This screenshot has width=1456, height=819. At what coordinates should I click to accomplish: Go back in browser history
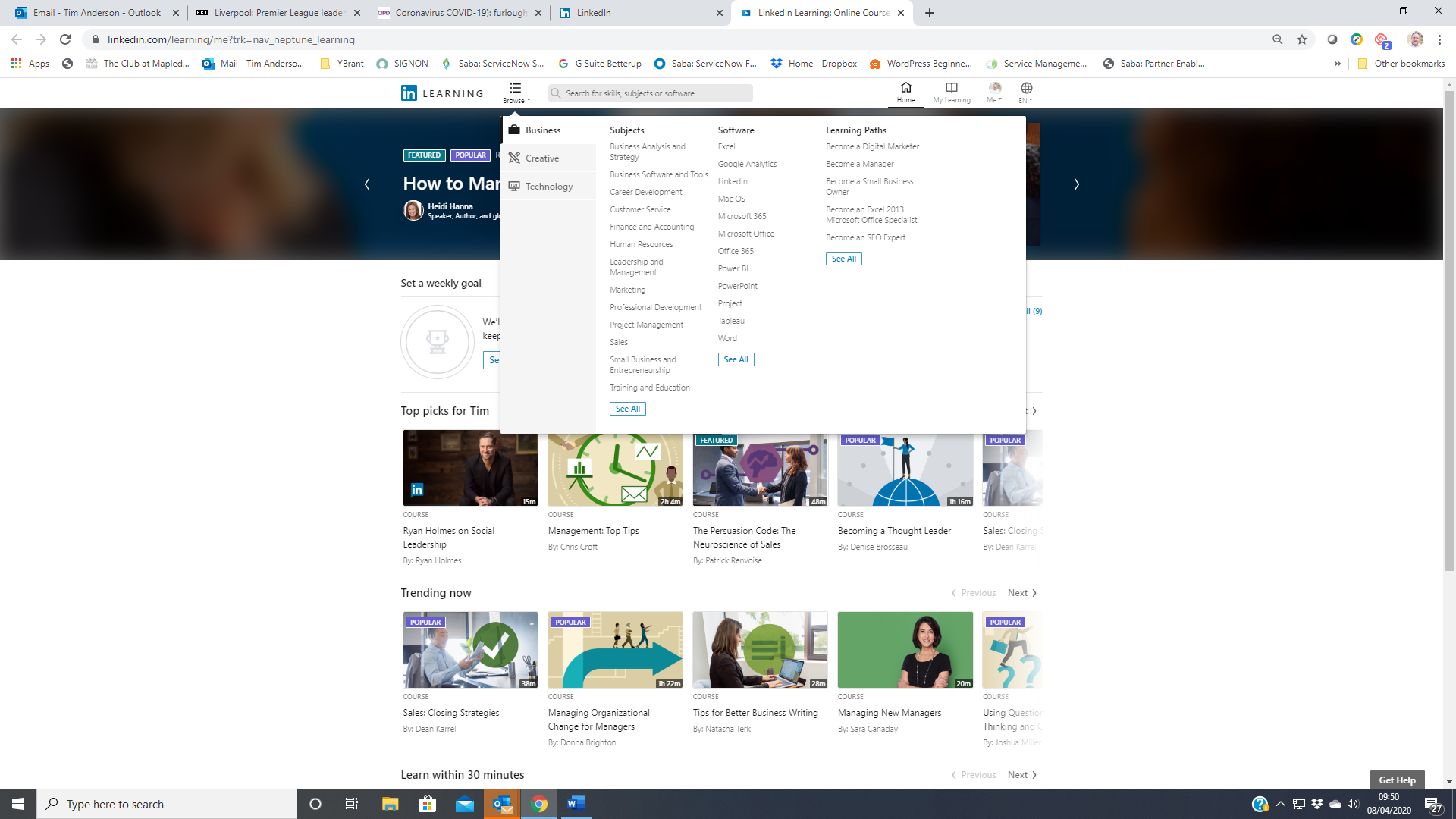coord(17,39)
